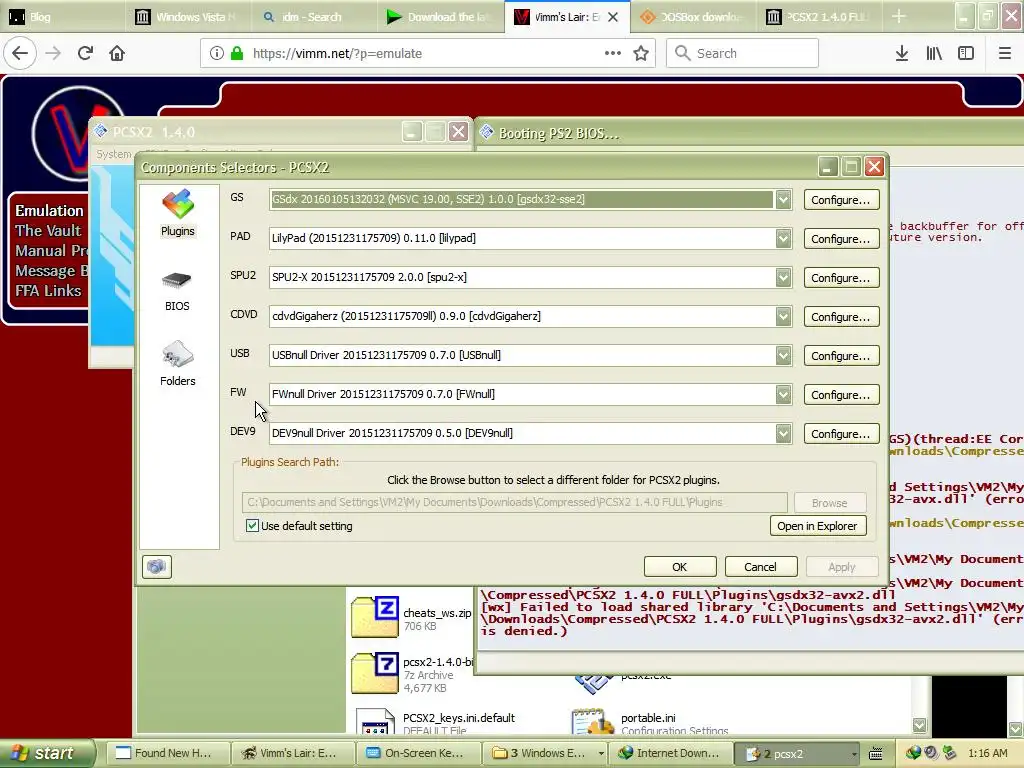Click Open in Explorer button
Image resolution: width=1024 pixels, height=768 pixels.
click(x=818, y=526)
